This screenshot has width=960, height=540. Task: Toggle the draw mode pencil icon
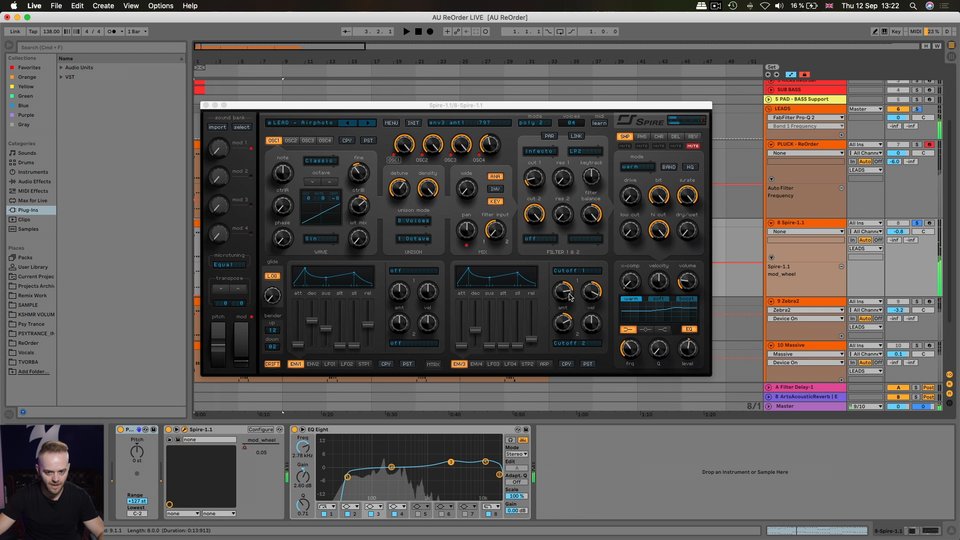[x=875, y=31]
